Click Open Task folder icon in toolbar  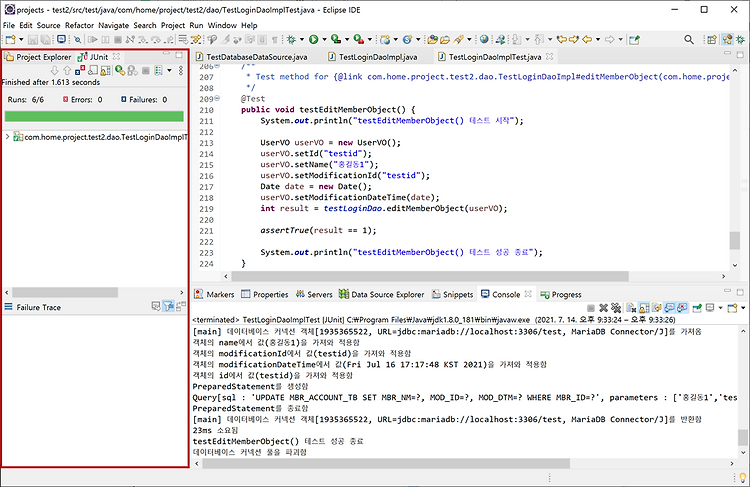445,40
